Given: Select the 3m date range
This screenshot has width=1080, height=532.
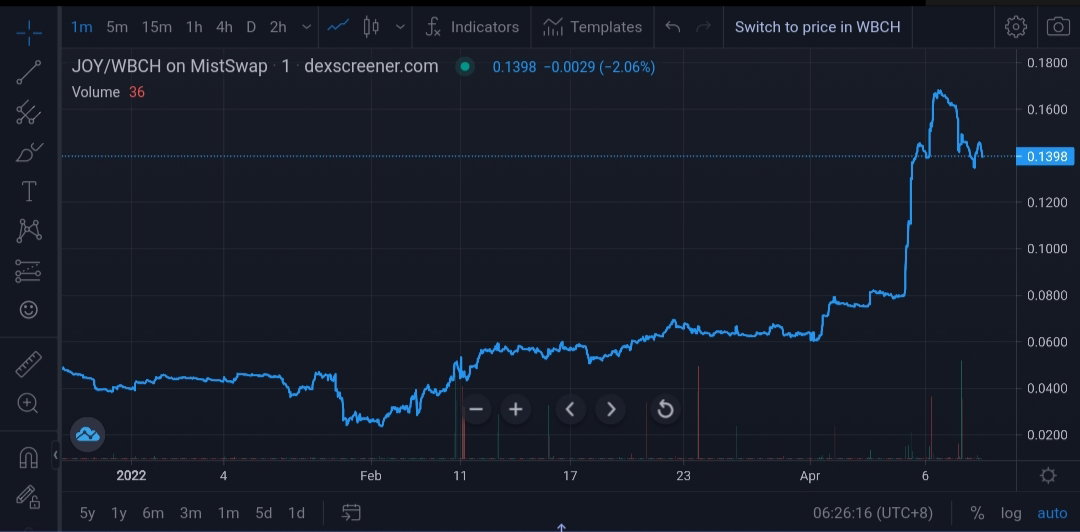Looking at the screenshot, I should (190, 513).
